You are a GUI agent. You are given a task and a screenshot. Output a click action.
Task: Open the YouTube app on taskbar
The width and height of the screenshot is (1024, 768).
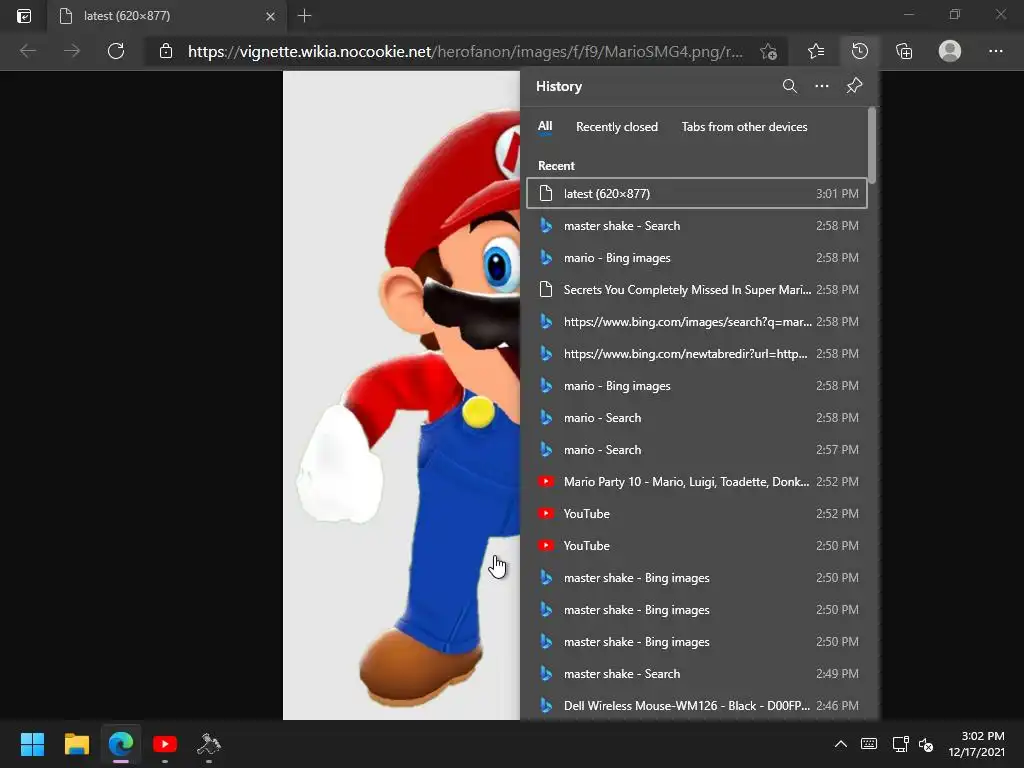click(x=165, y=744)
